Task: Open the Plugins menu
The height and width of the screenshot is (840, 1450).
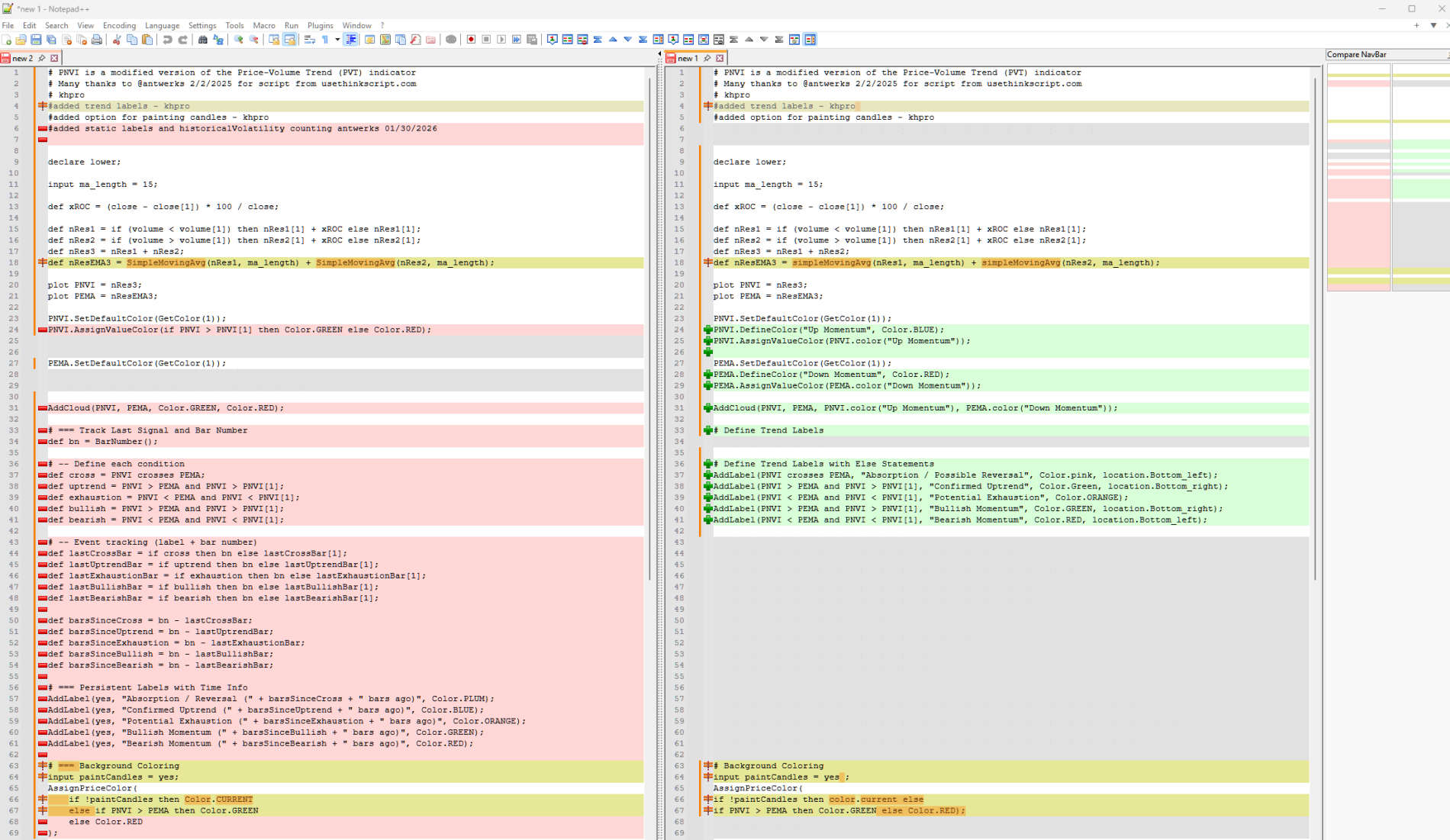Action: pyautogui.click(x=320, y=25)
